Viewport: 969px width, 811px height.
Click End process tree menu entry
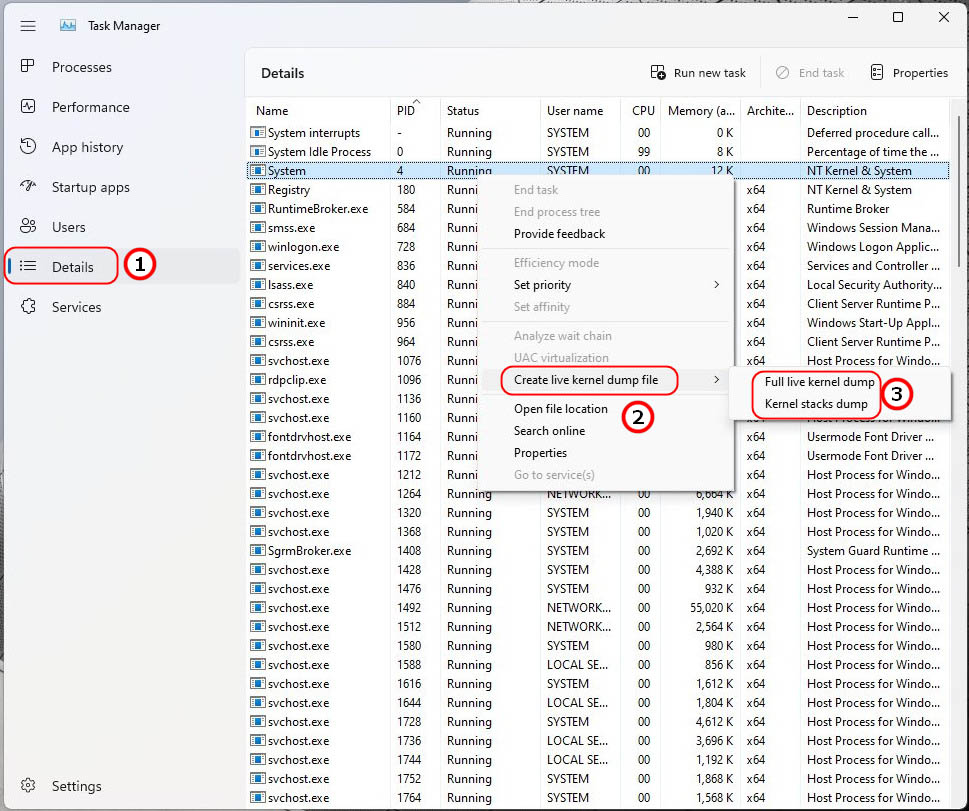click(x=557, y=212)
